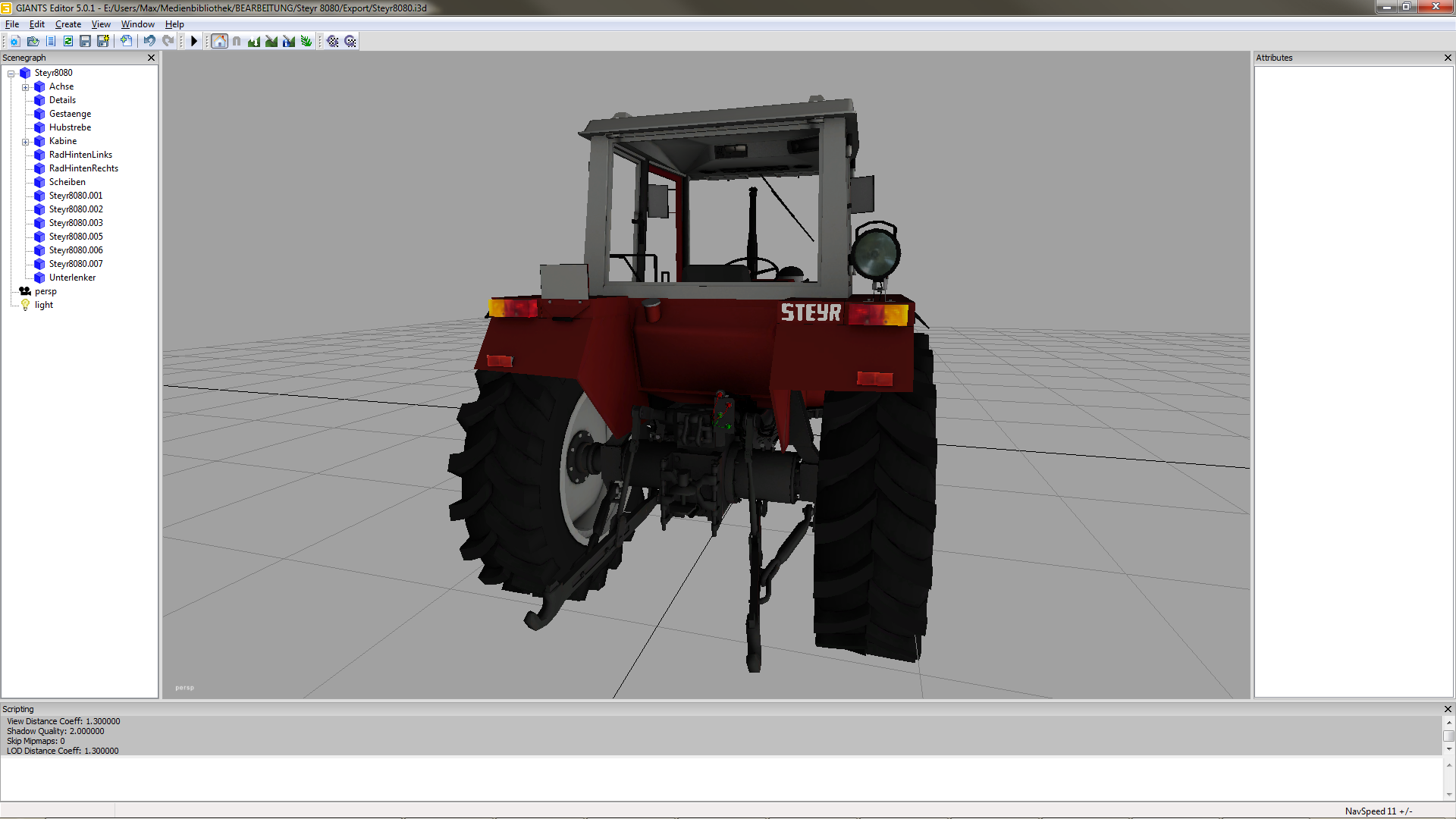Click the Save As floppy icon with star

[103, 41]
